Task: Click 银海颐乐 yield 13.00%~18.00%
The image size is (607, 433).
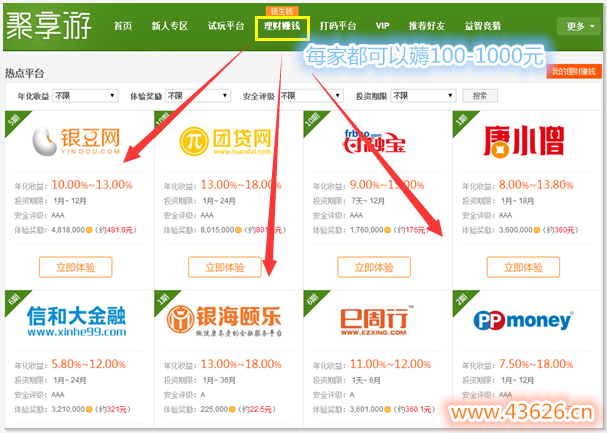Action: [241, 365]
